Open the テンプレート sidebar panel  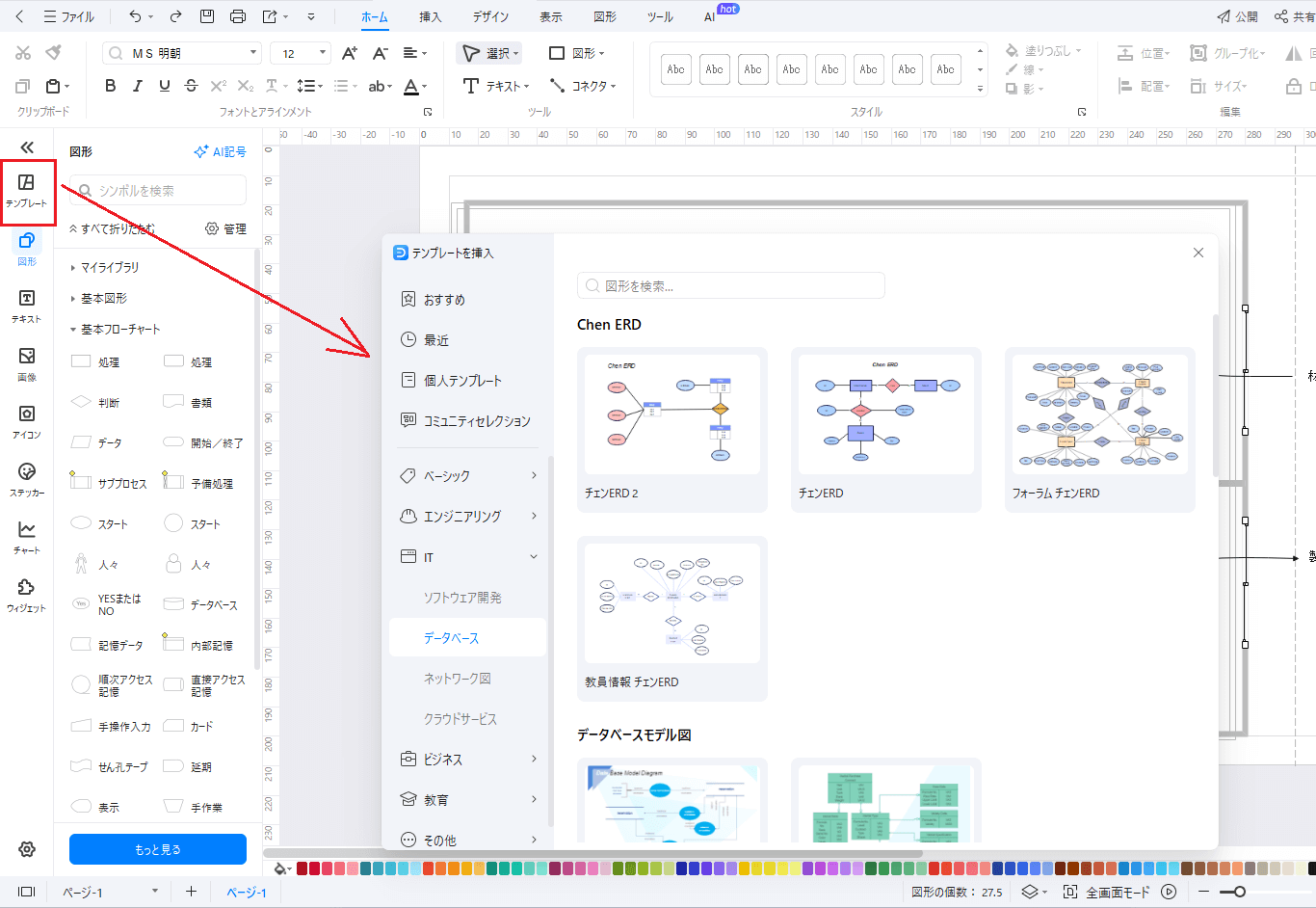[27, 190]
